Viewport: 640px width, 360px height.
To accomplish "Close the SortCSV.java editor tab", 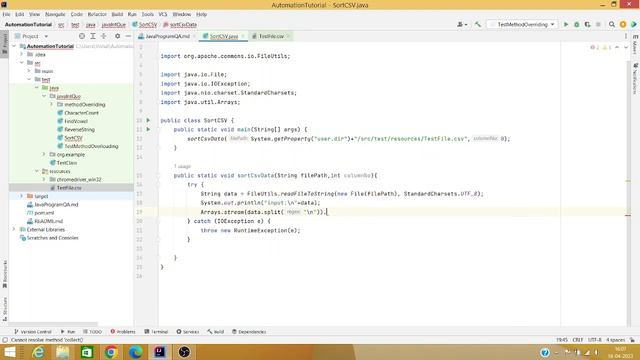I will click(x=242, y=36).
